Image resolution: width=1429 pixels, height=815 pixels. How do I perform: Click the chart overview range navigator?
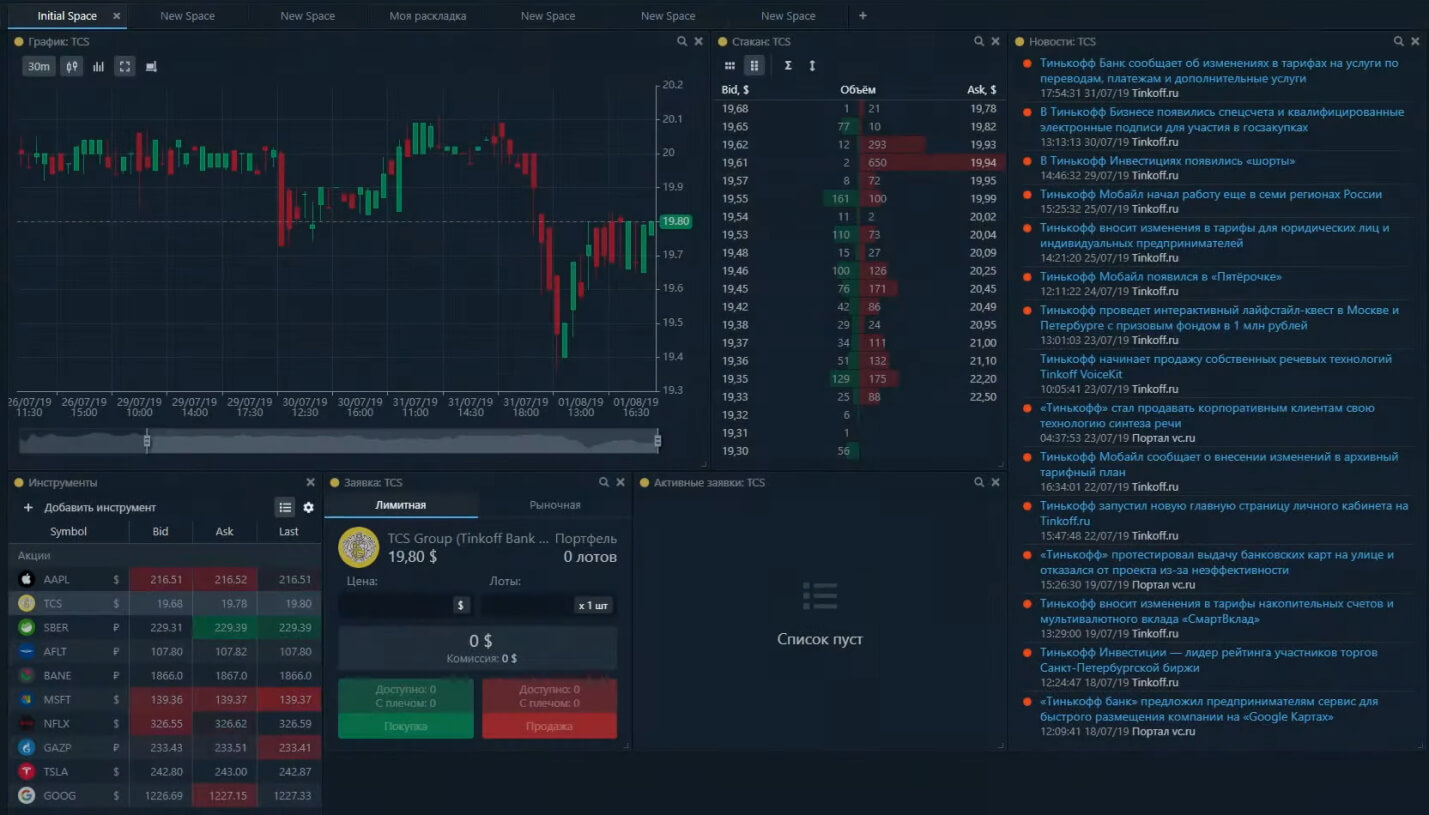[339, 441]
